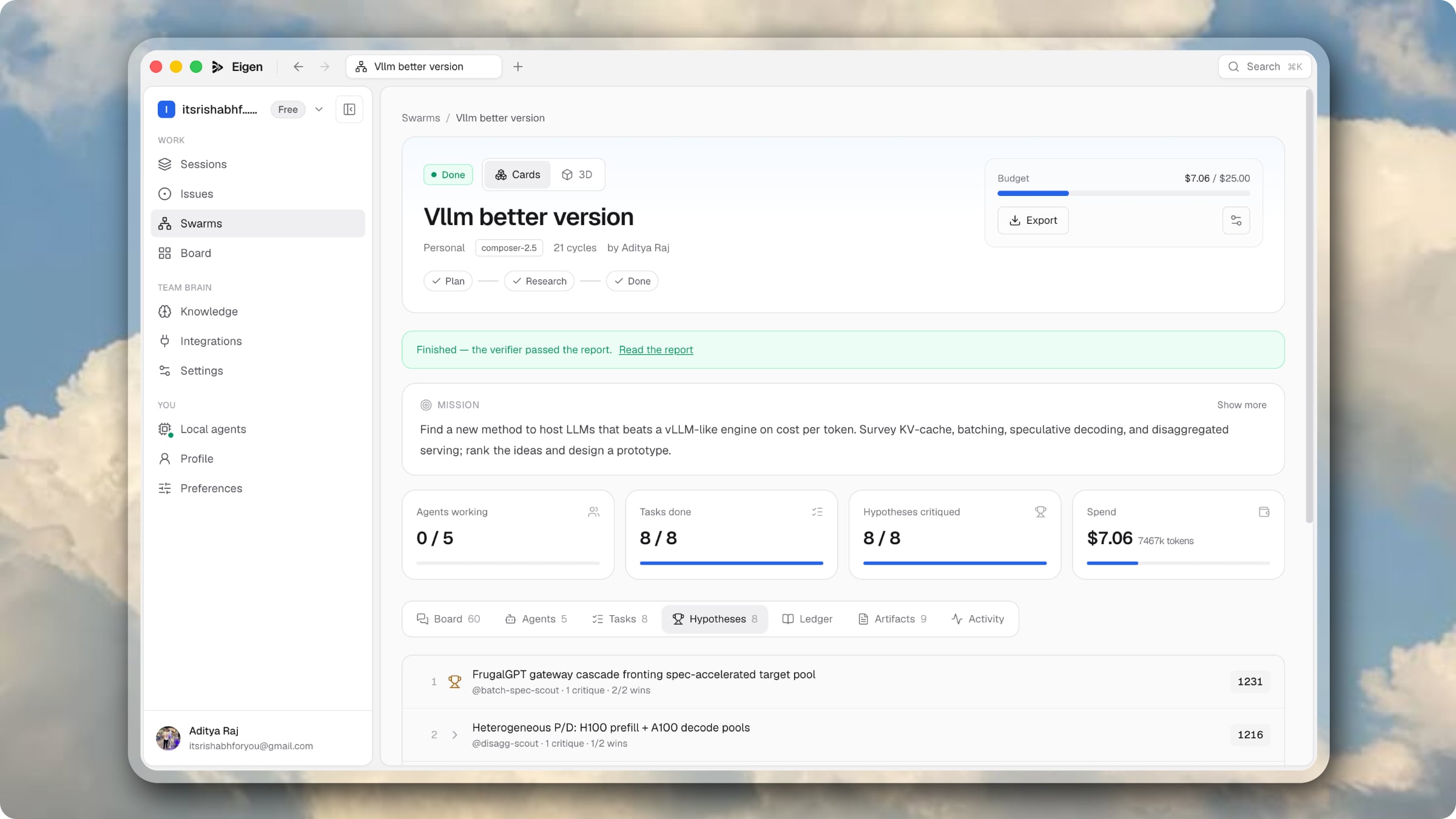Click the budget progress bar
This screenshot has width=1456, height=819.
1124,194
